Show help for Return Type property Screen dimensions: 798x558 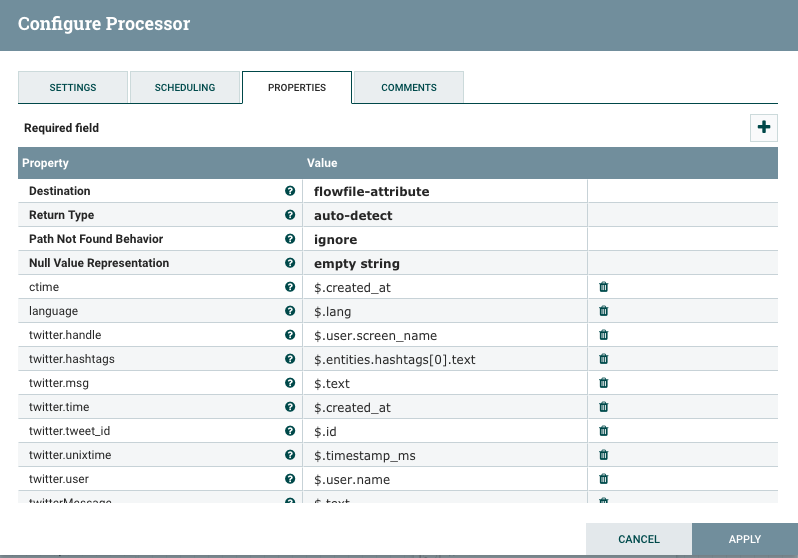click(290, 215)
